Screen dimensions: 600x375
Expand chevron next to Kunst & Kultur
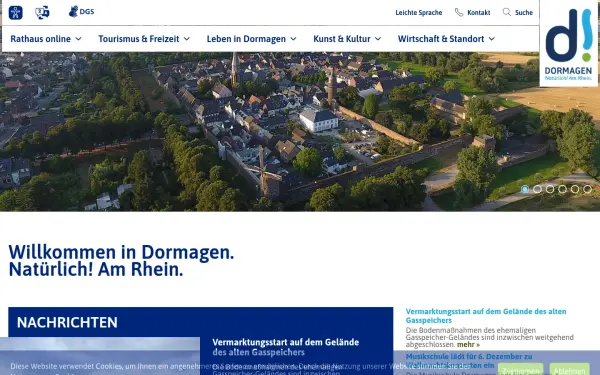click(x=378, y=39)
